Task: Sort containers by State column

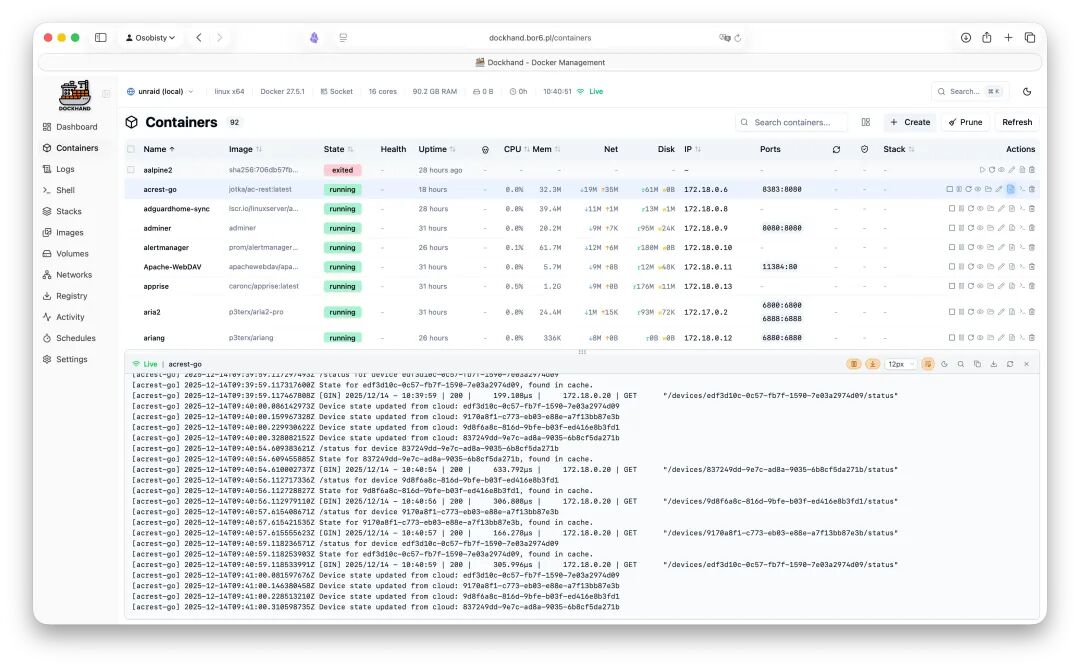Action: pyautogui.click(x=338, y=149)
